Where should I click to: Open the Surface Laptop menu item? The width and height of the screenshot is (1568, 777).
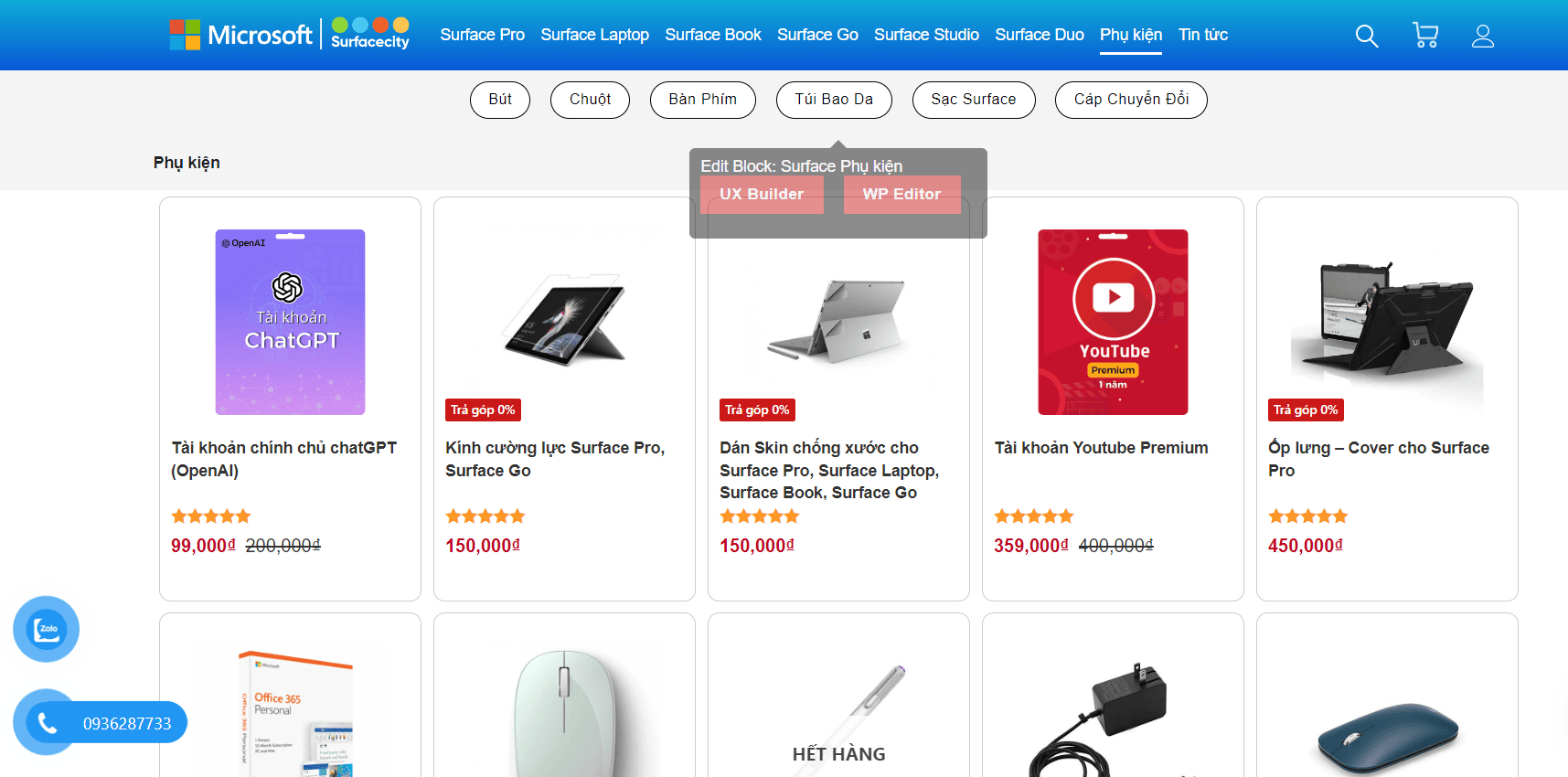[x=594, y=35]
